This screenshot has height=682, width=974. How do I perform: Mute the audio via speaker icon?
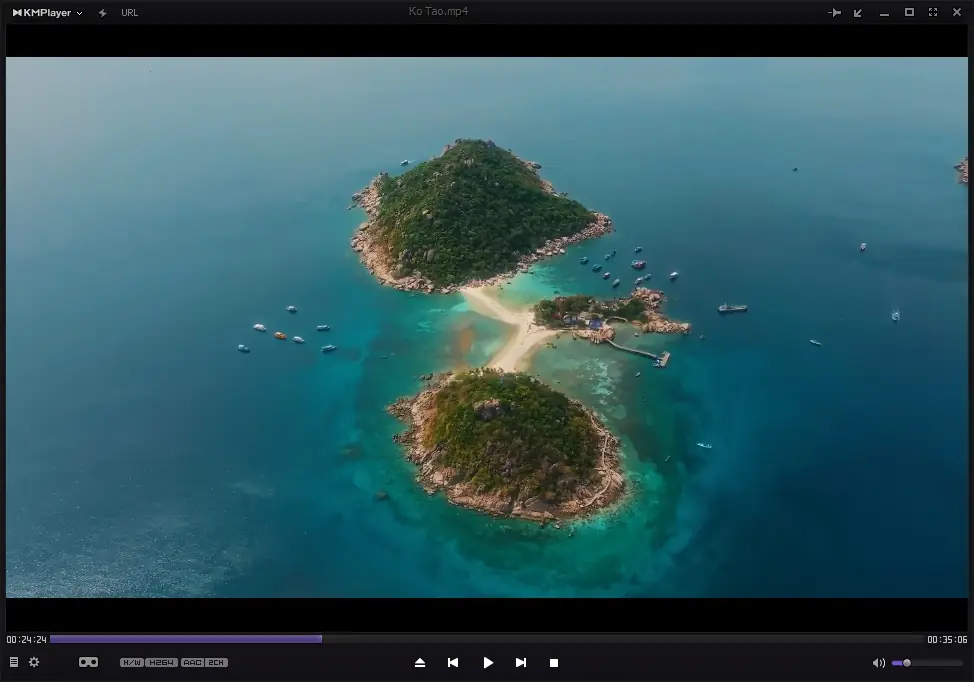pyautogui.click(x=879, y=662)
